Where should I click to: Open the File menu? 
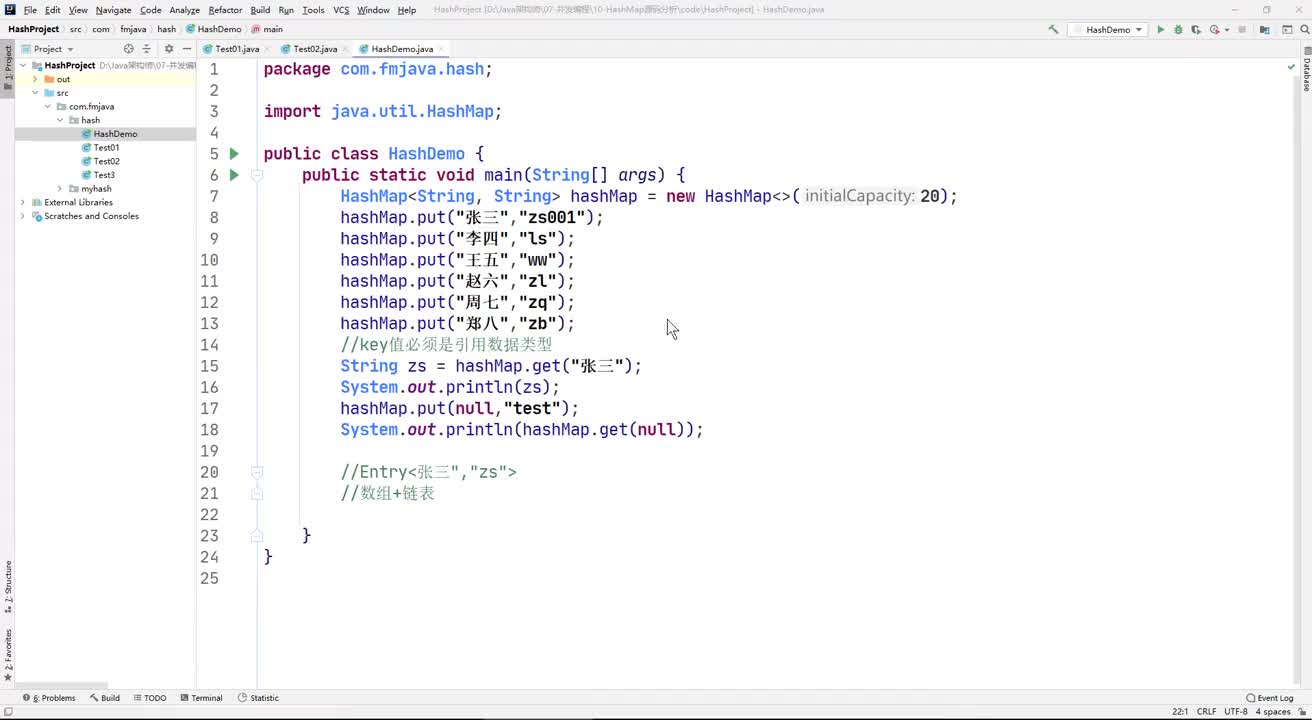pyautogui.click(x=30, y=10)
